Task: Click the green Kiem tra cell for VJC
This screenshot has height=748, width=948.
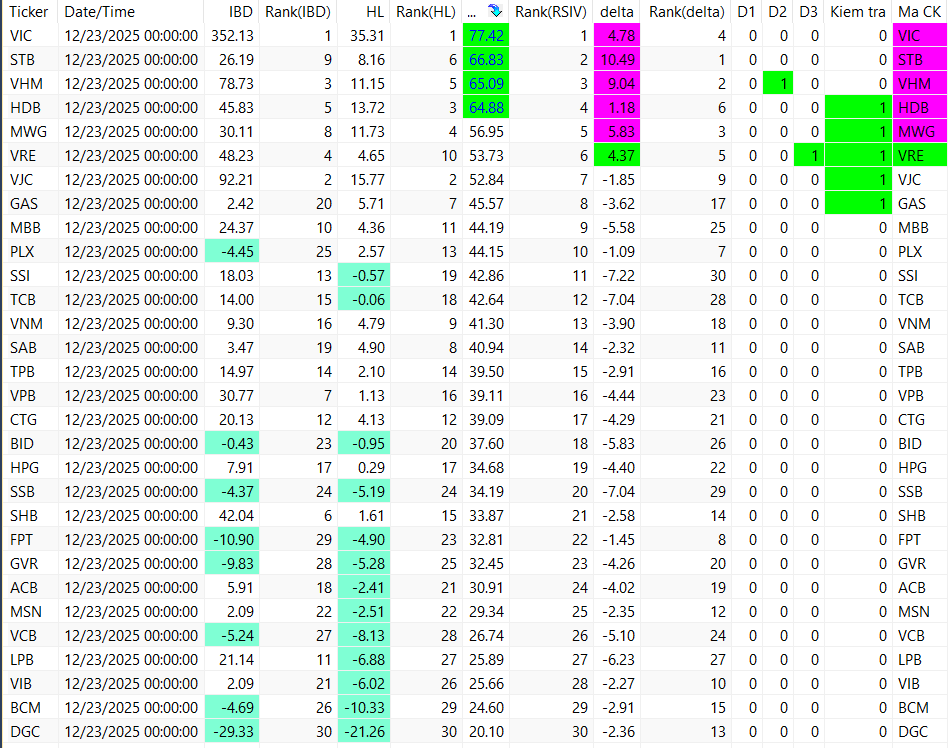Action: (858, 180)
